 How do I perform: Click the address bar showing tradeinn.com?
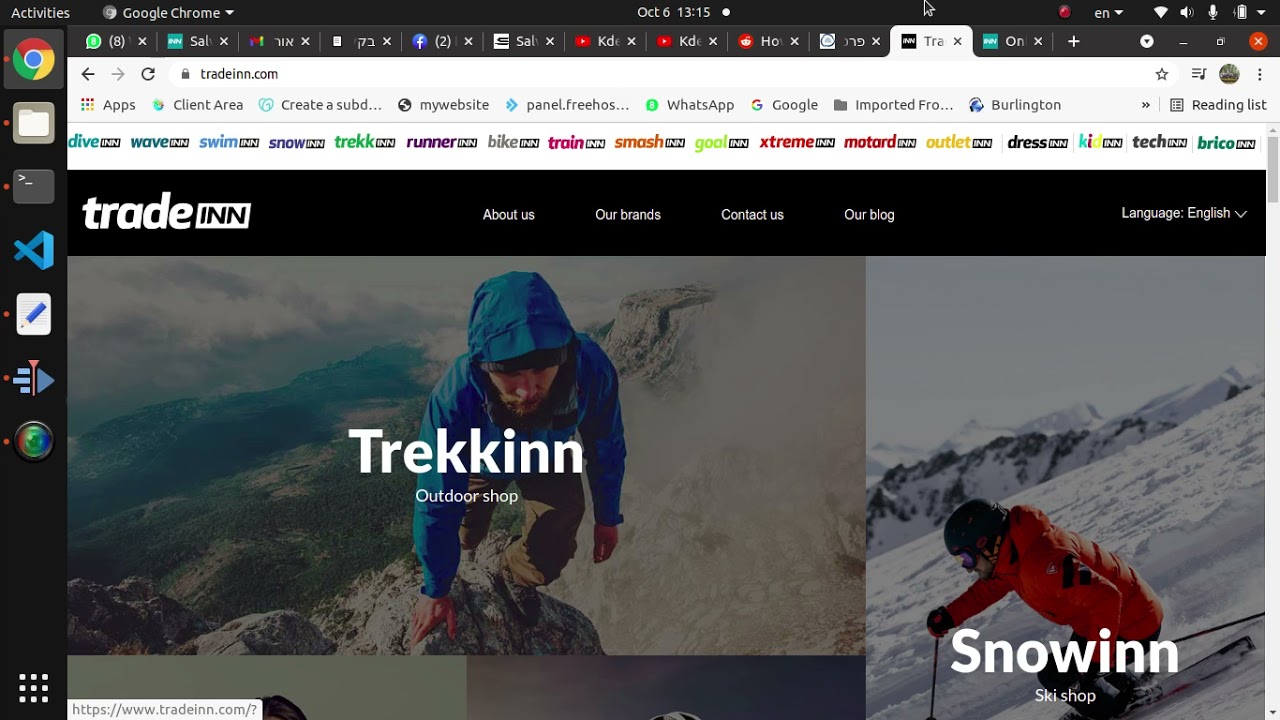point(660,74)
